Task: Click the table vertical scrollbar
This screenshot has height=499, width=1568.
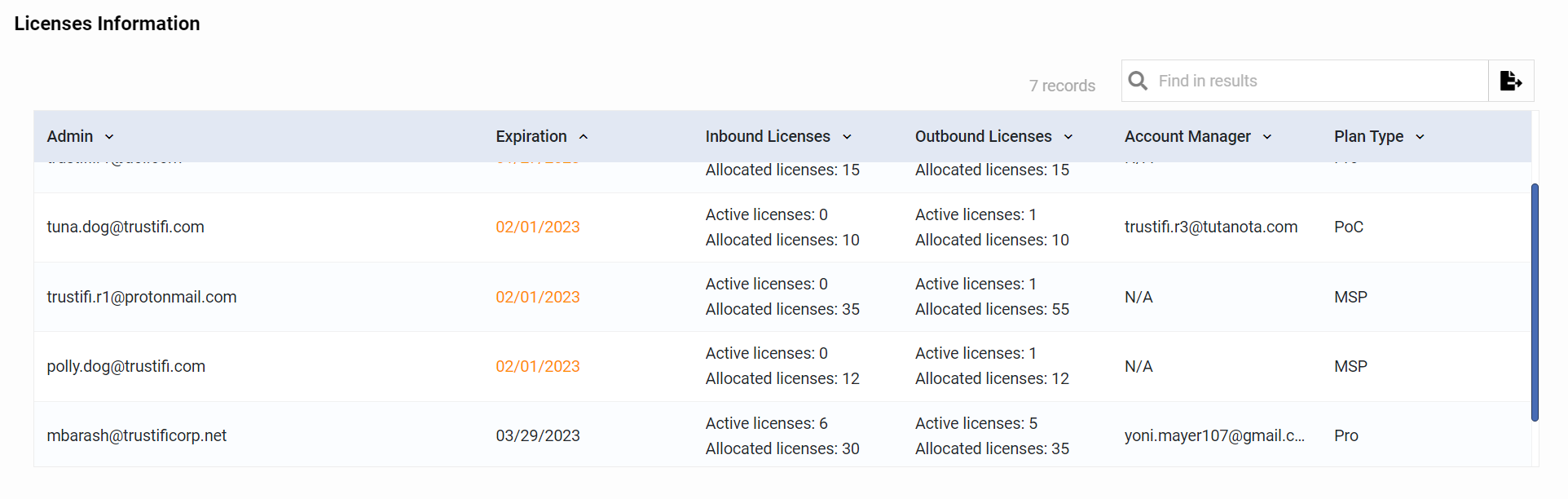Action: pos(1535,302)
